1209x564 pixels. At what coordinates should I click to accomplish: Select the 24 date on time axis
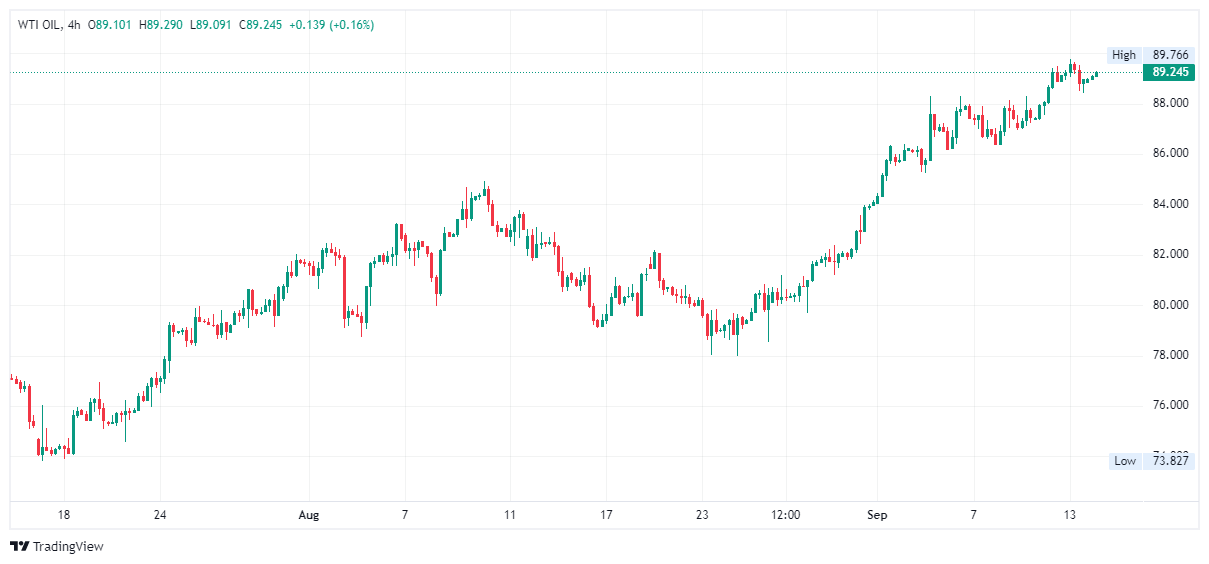coord(160,515)
